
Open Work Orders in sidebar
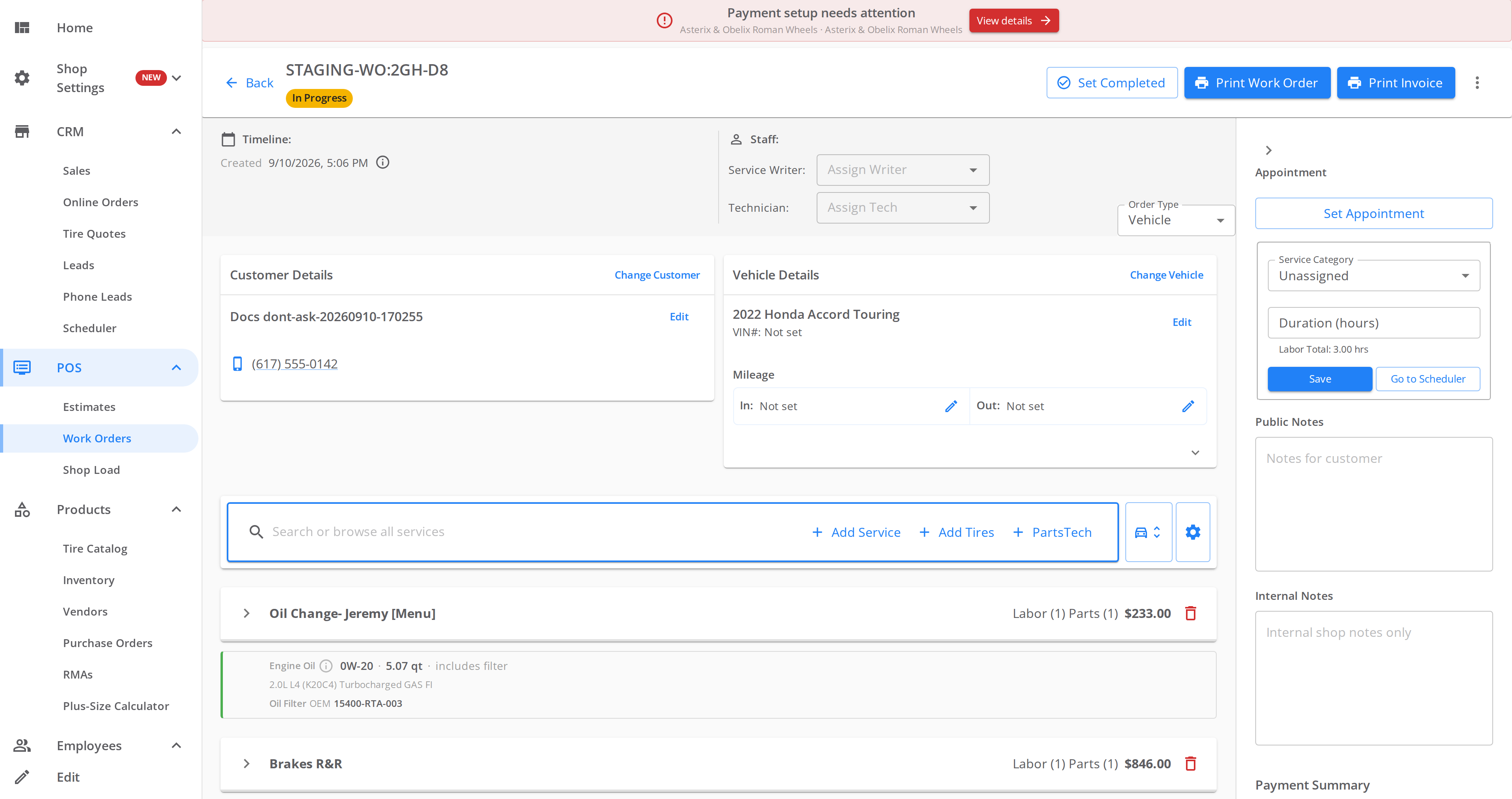[97, 438]
